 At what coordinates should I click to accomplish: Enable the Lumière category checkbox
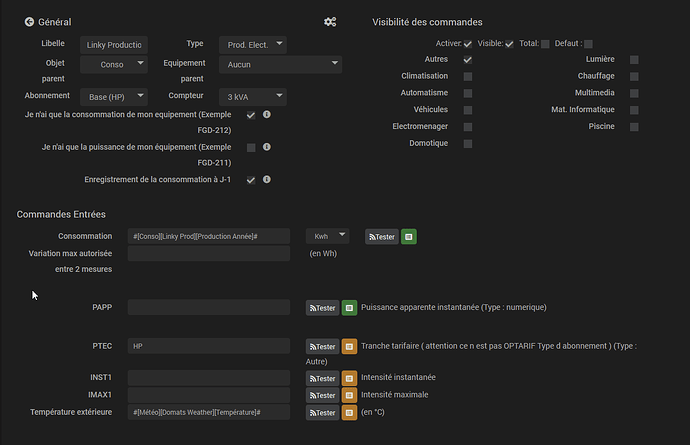634,60
